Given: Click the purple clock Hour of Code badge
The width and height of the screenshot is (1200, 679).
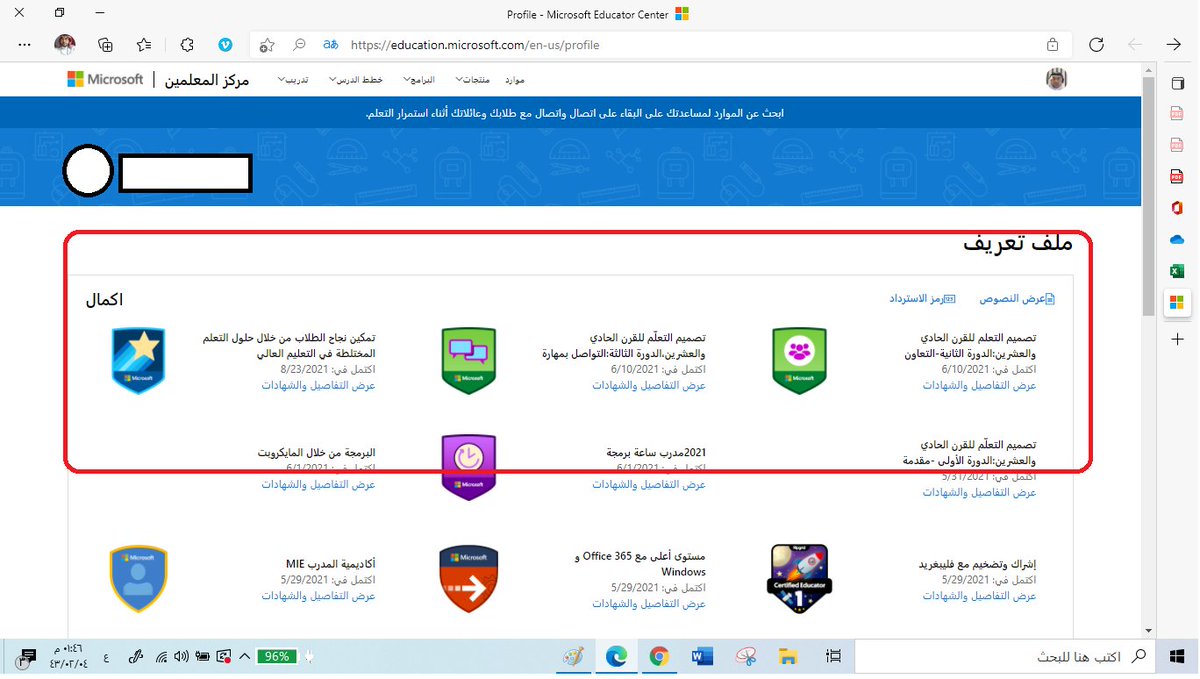Looking at the screenshot, I should [x=469, y=468].
